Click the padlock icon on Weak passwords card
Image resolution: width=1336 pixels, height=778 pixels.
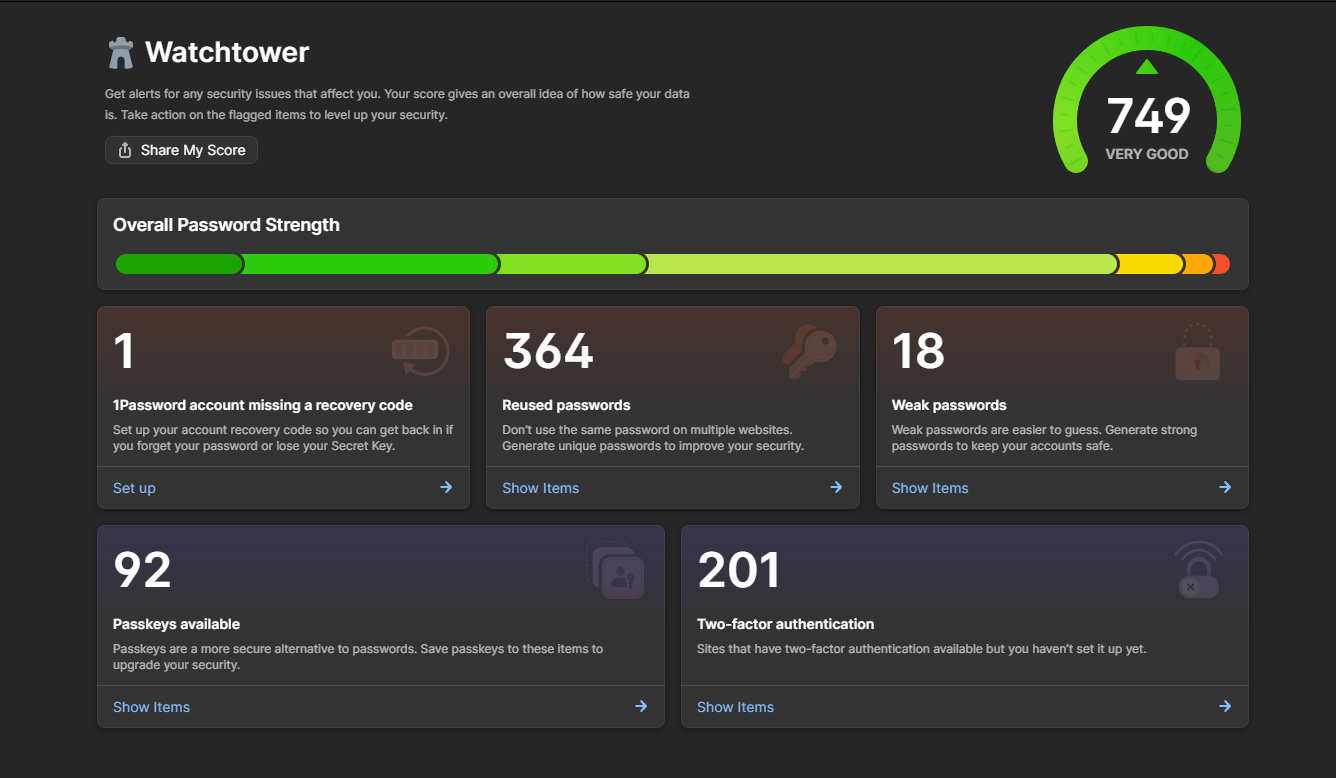coord(1197,352)
